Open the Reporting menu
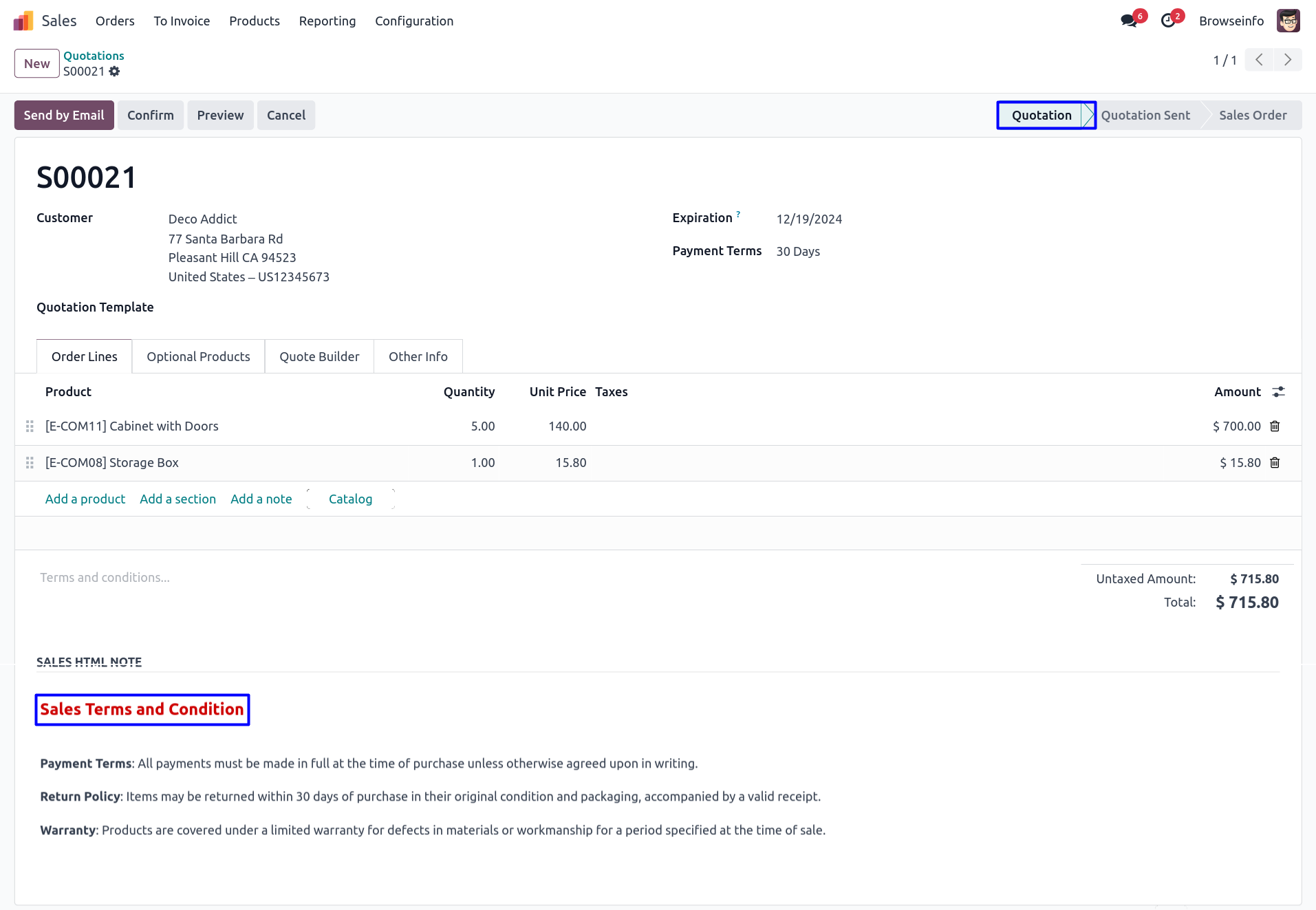1316x910 pixels. [327, 21]
